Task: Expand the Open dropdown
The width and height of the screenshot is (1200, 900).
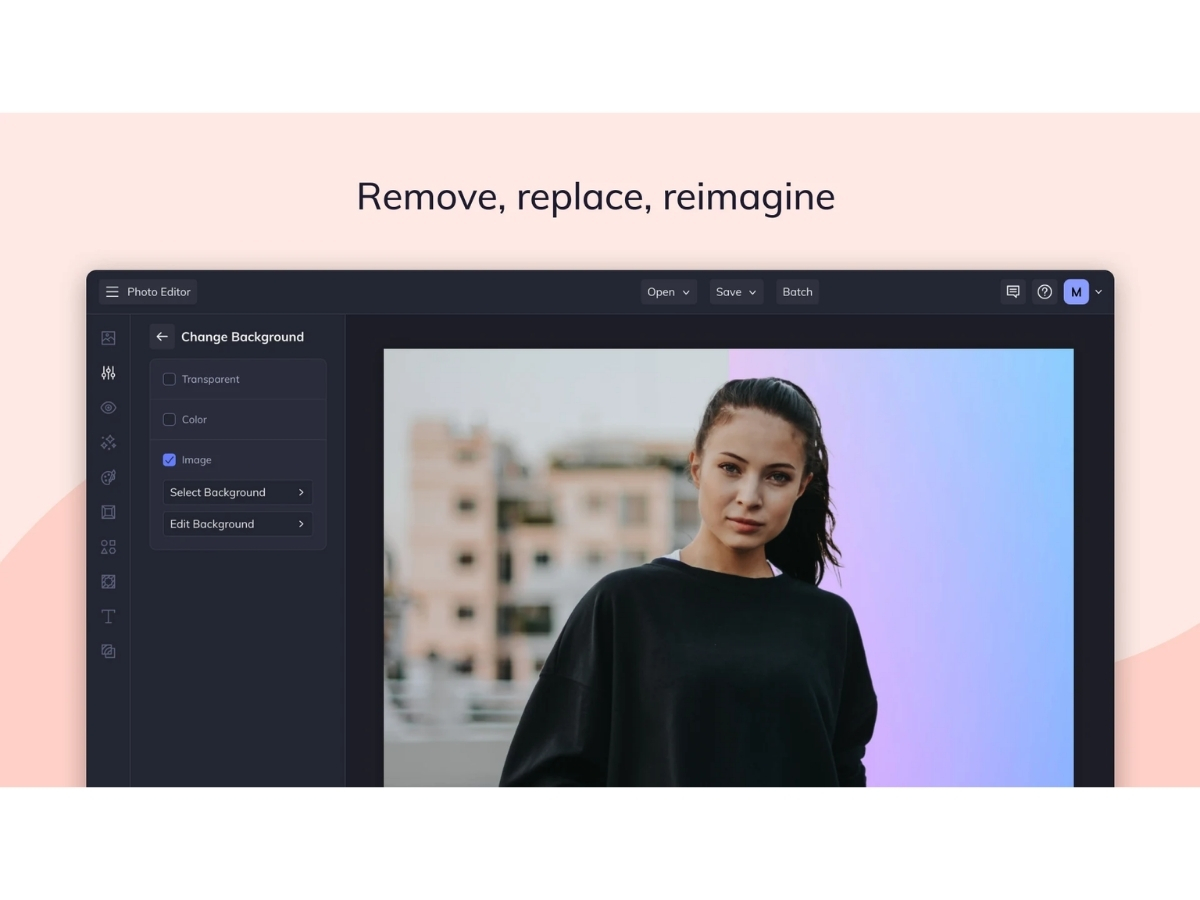Action: 669,292
